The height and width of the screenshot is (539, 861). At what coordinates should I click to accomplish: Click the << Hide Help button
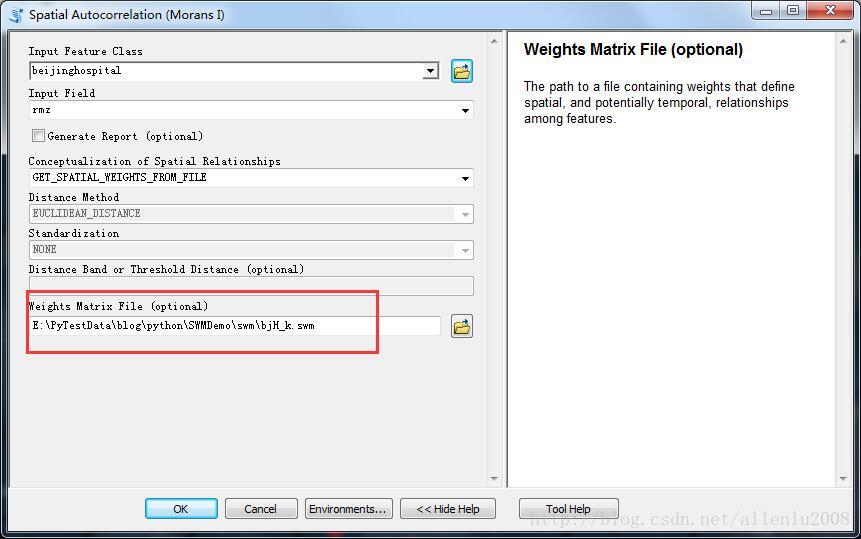coord(448,509)
